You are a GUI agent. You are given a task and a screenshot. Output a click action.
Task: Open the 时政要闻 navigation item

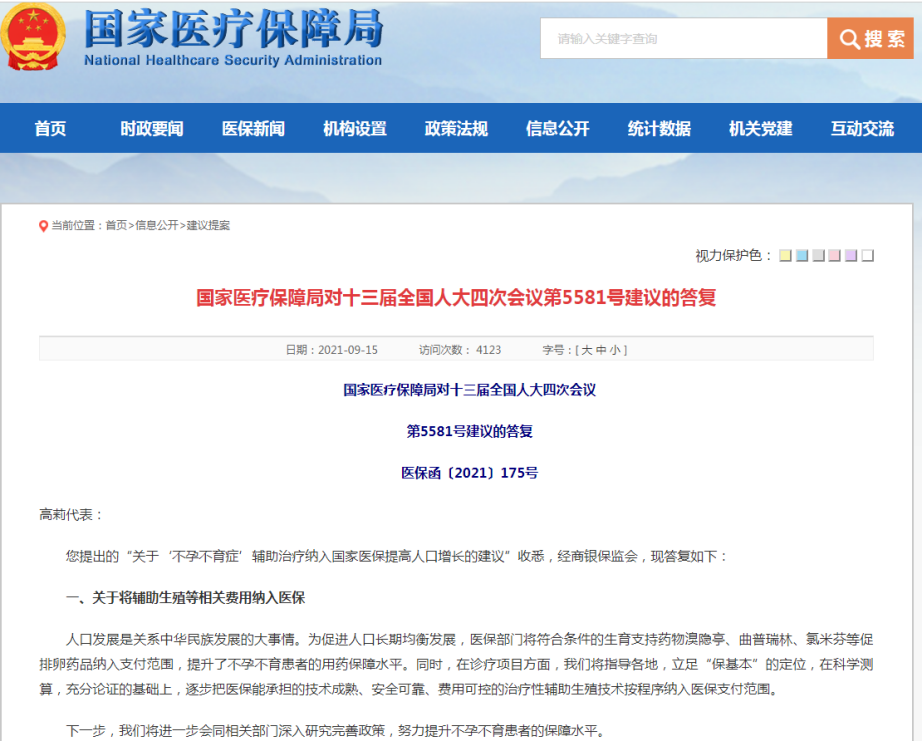pyautogui.click(x=152, y=128)
